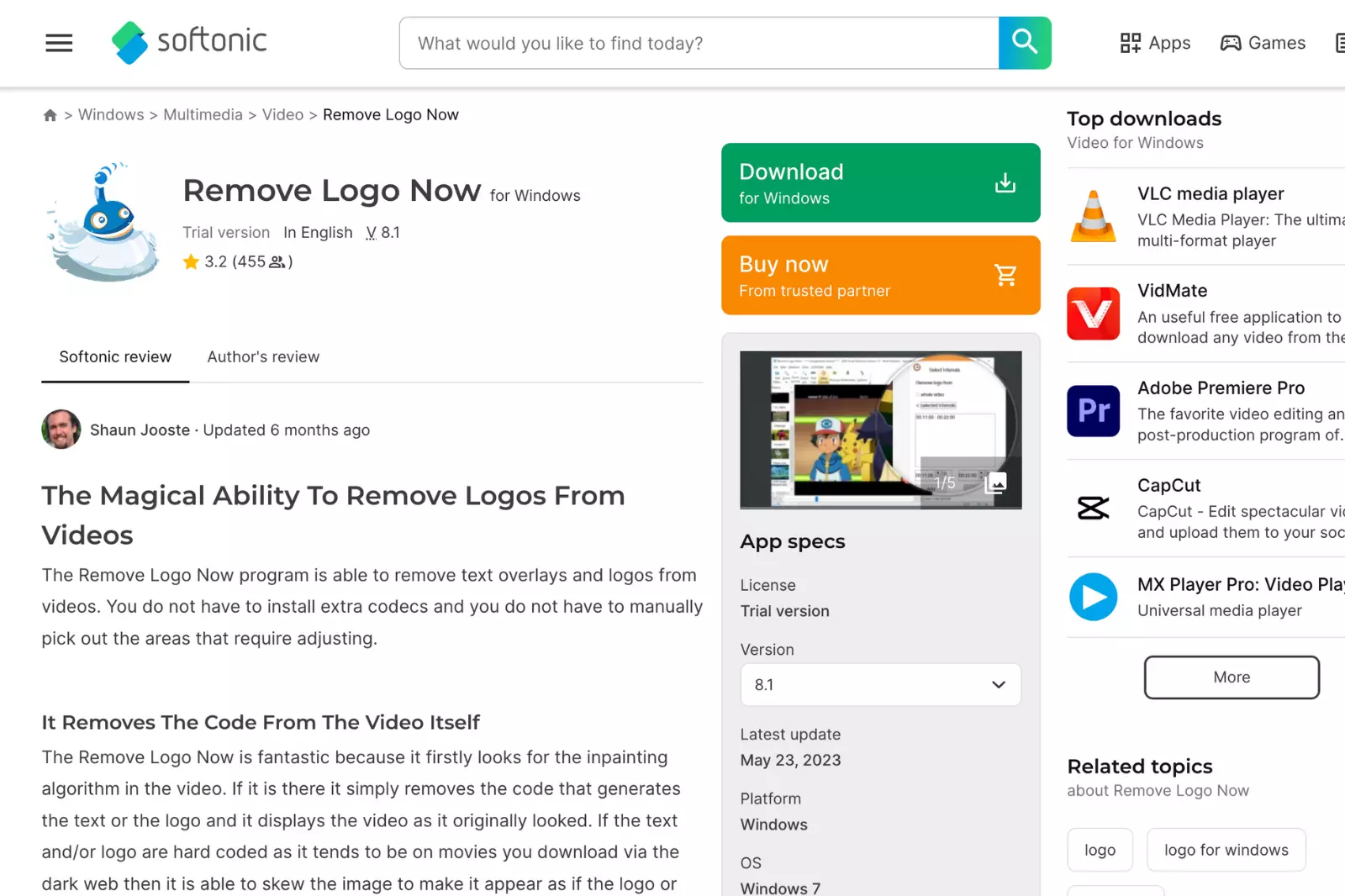Click the V 8.1 version label
This screenshot has height=896, width=1345.
point(382,232)
